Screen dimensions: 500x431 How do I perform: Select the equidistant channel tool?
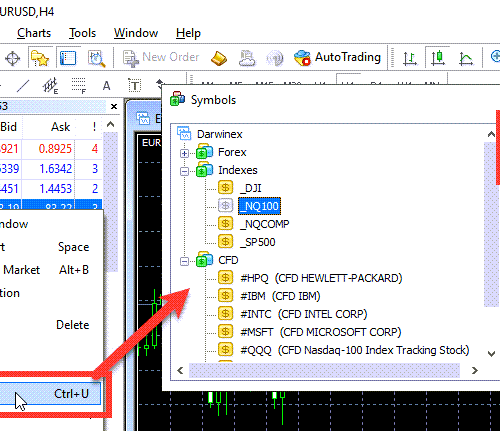point(51,86)
